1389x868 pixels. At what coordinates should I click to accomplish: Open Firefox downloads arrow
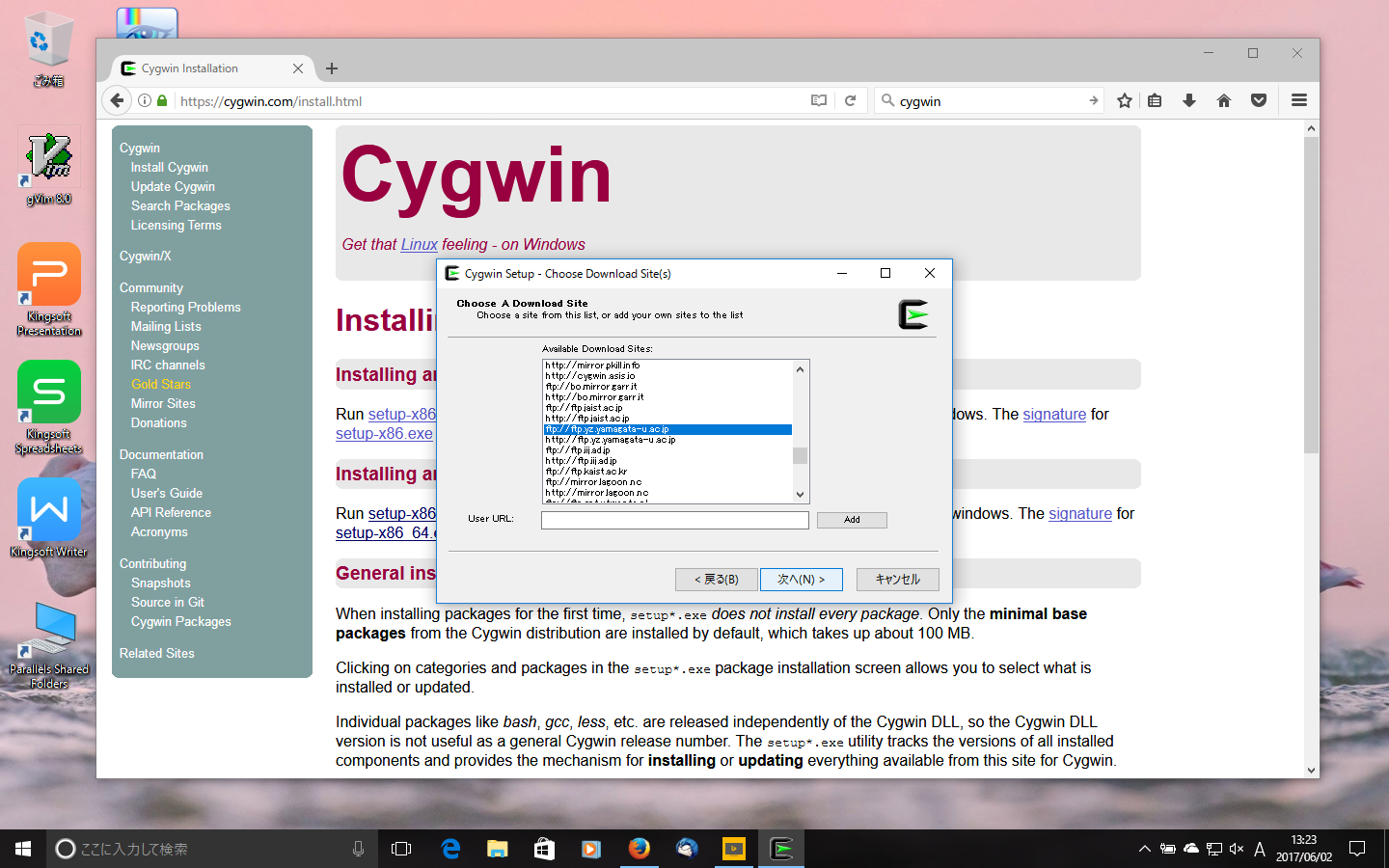point(1189,100)
